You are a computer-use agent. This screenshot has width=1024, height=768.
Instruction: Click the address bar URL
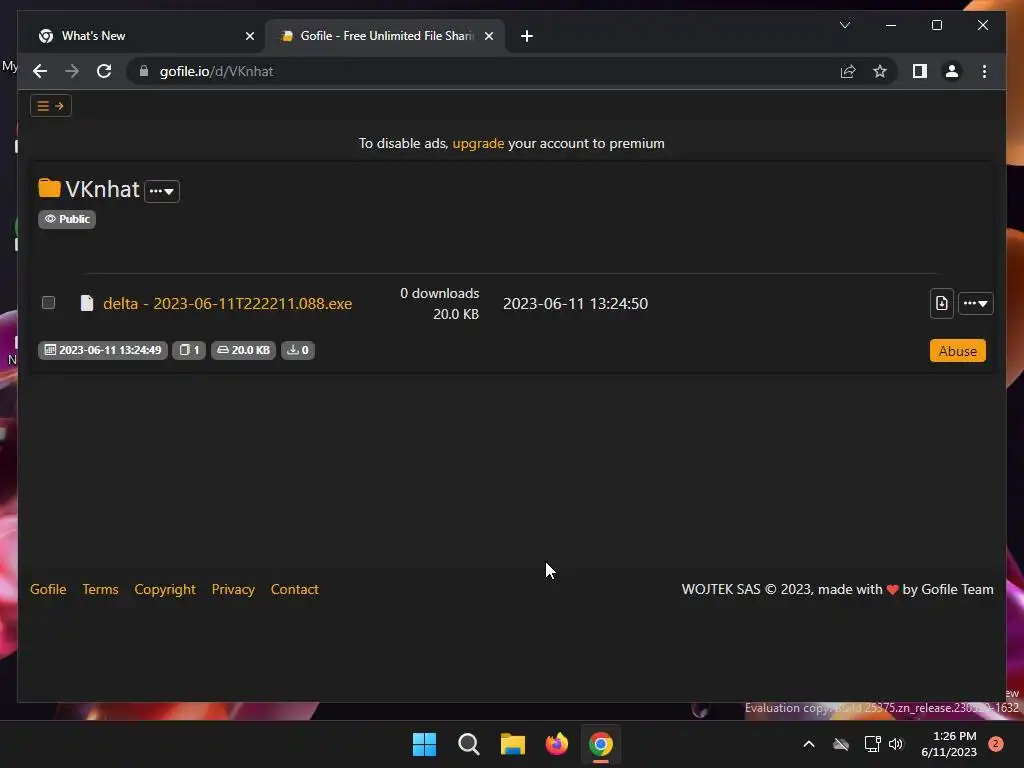point(216,71)
